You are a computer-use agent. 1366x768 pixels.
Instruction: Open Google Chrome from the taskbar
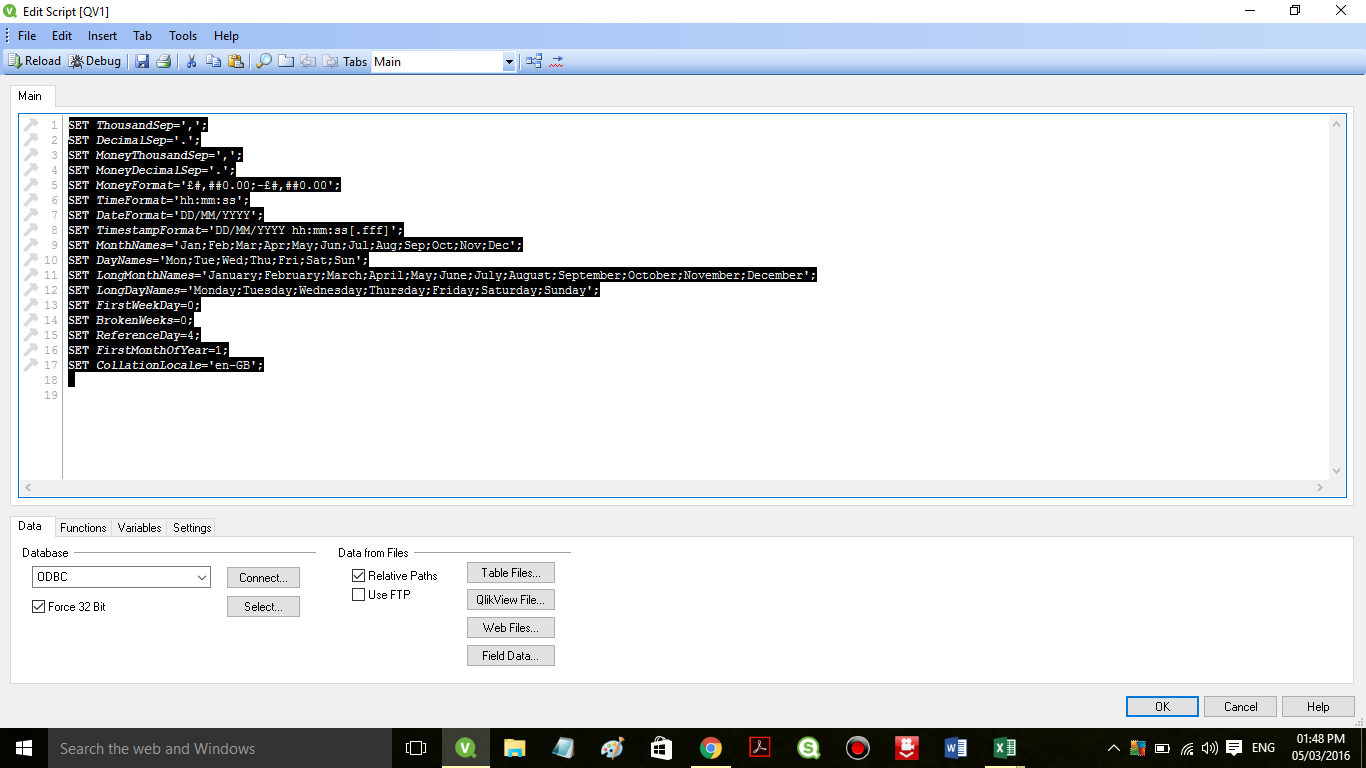[x=710, y=748]
